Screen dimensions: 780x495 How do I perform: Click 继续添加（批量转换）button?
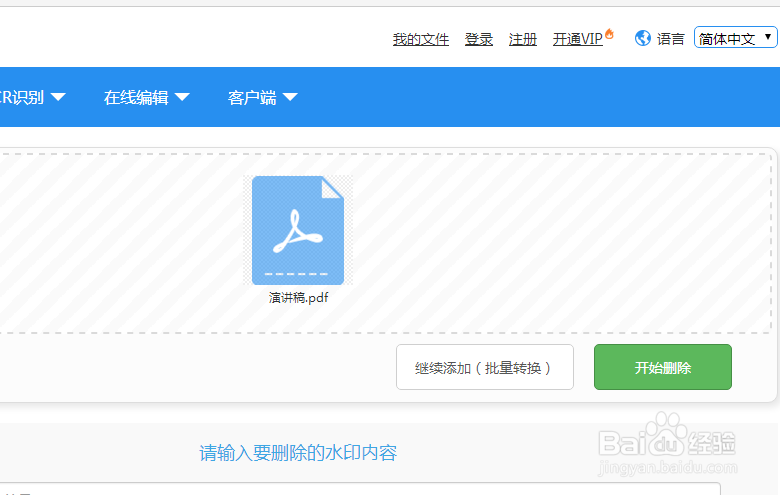485,367
